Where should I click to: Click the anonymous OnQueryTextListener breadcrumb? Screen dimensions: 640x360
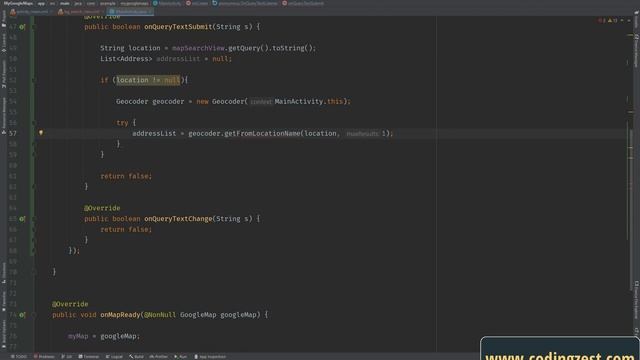tap(245, 3)
